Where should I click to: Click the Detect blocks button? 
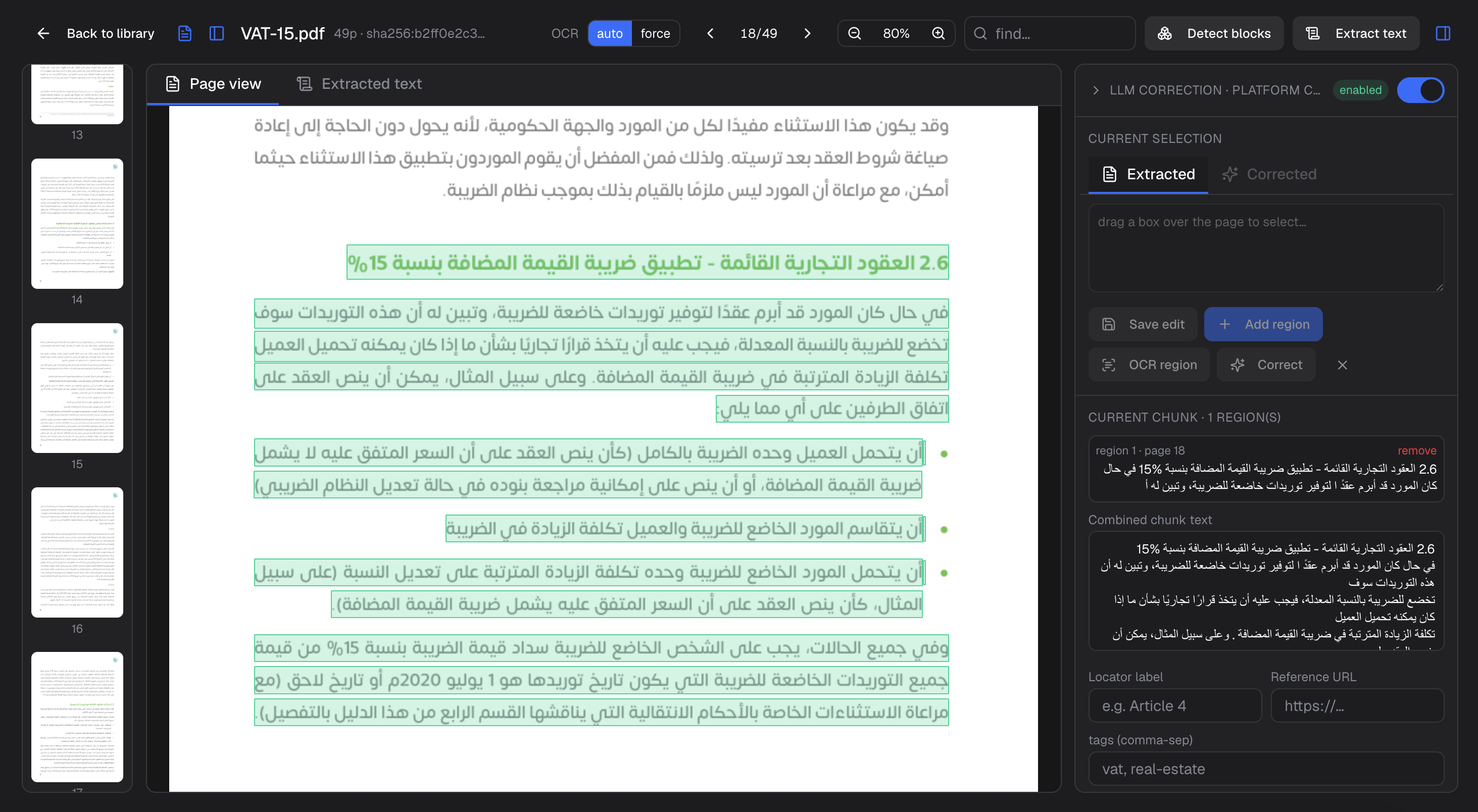1214,33
